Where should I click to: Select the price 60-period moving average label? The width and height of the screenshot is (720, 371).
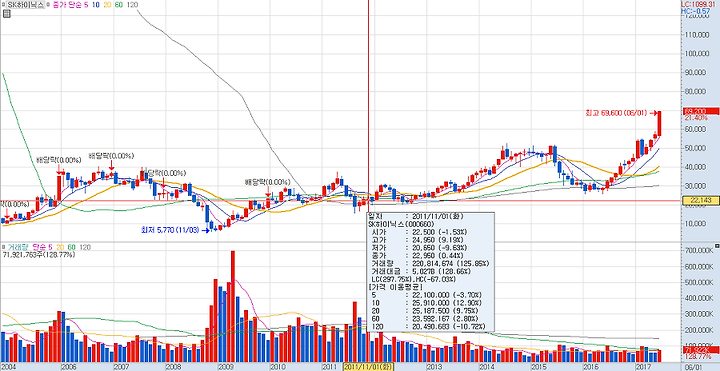point(120,5)
